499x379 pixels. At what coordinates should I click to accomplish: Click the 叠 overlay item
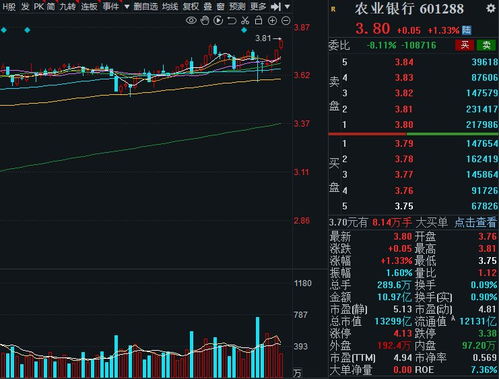pyautogui.click(x=208, y=6)
